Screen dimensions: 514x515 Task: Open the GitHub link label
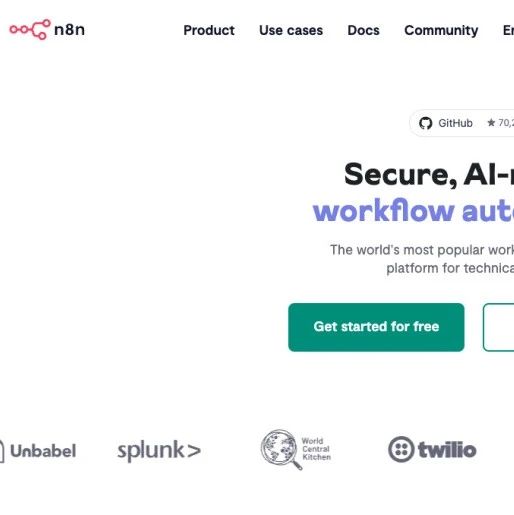click(455, 123)
